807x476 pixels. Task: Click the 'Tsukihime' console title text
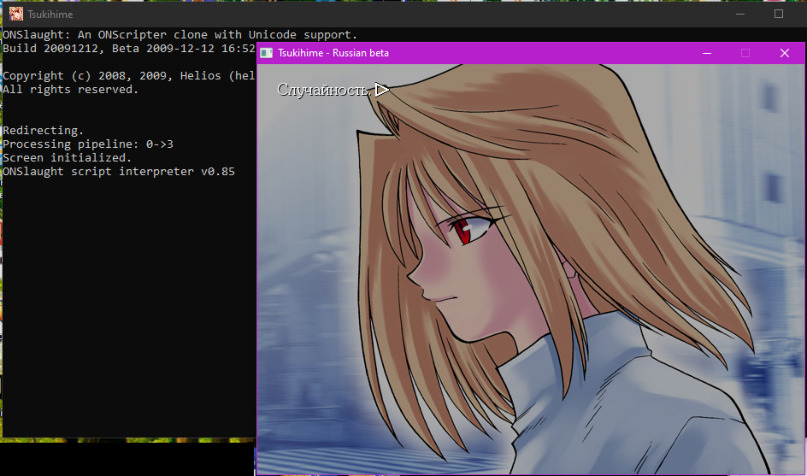click(x=50, y=14)
